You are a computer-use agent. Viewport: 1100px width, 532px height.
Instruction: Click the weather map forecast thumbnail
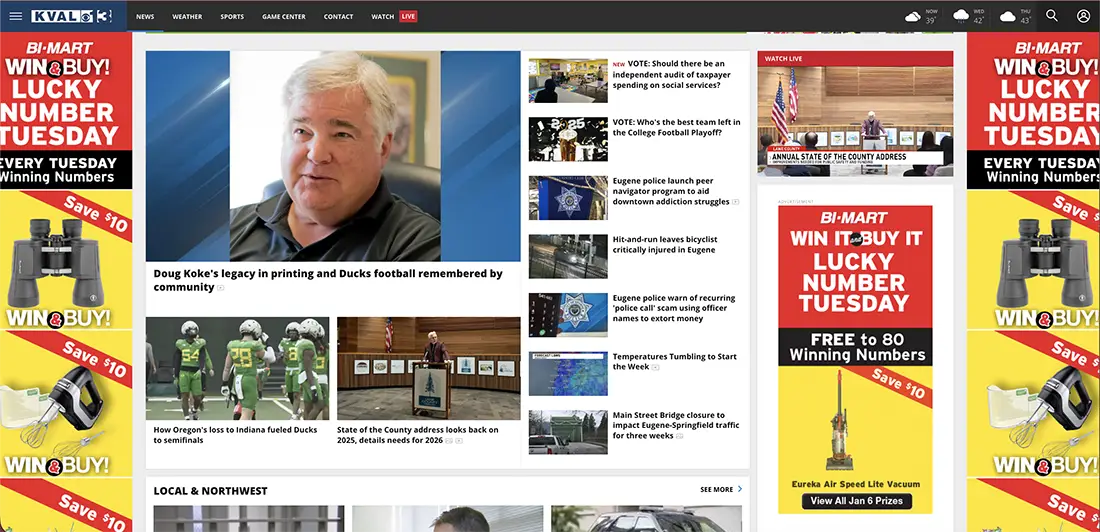tap(568, 373)
